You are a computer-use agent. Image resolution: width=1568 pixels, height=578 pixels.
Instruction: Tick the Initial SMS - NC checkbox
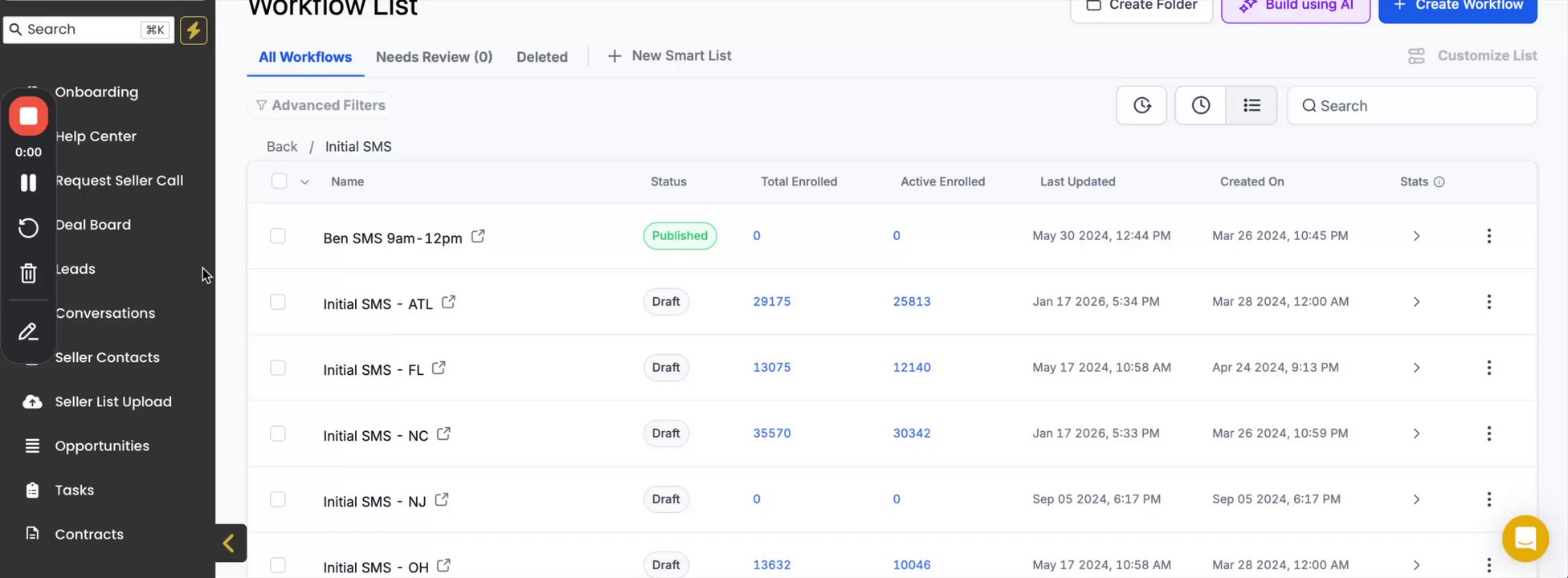point(278,433)
